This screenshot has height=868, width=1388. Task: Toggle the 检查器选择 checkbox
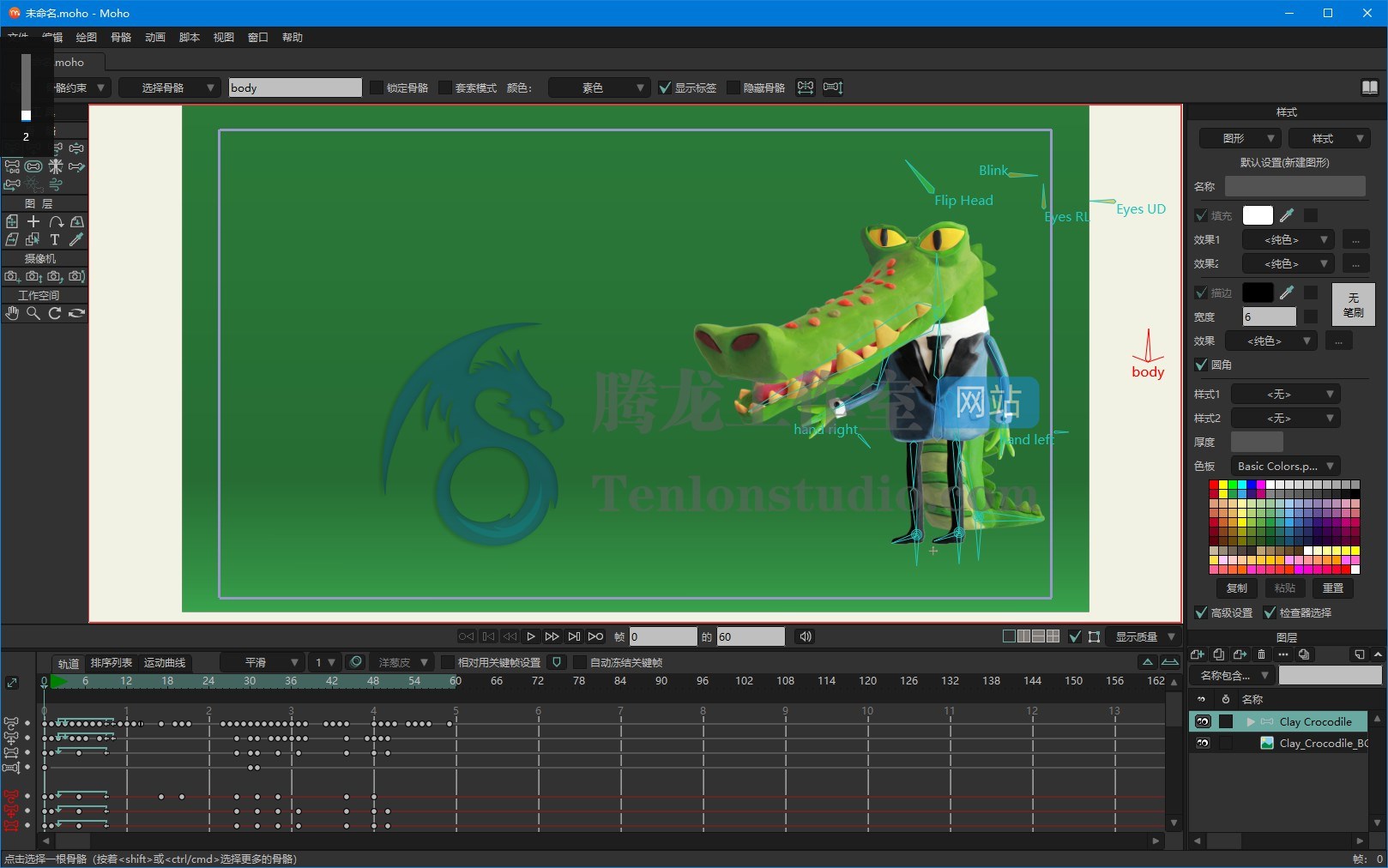click(x=1270, y=612)
